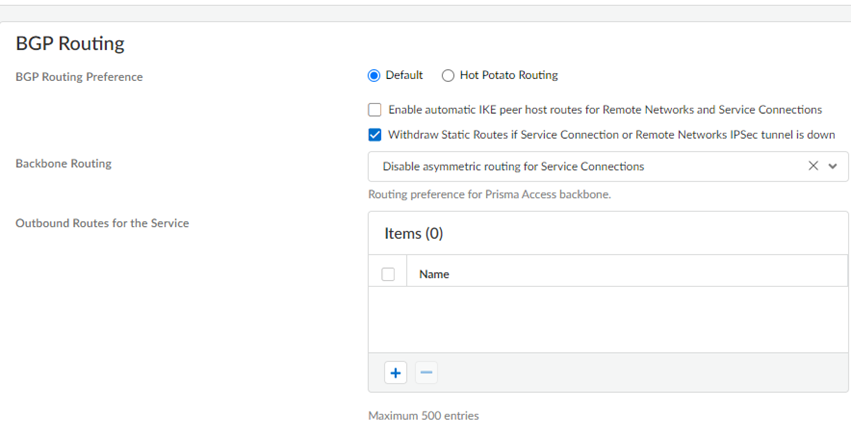Add a new outbound route entry
The image size is (851, 437).
click(x=396, y=373)
